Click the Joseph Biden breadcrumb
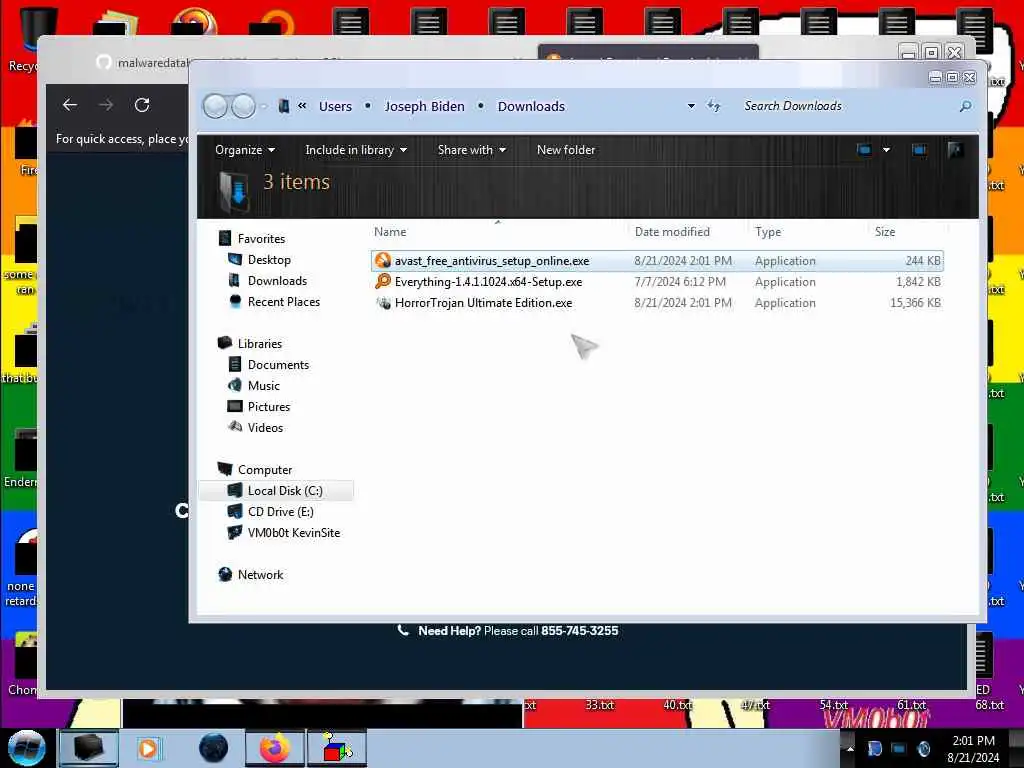This screenshot has height=768, width=1024. [x=424, y=106]
